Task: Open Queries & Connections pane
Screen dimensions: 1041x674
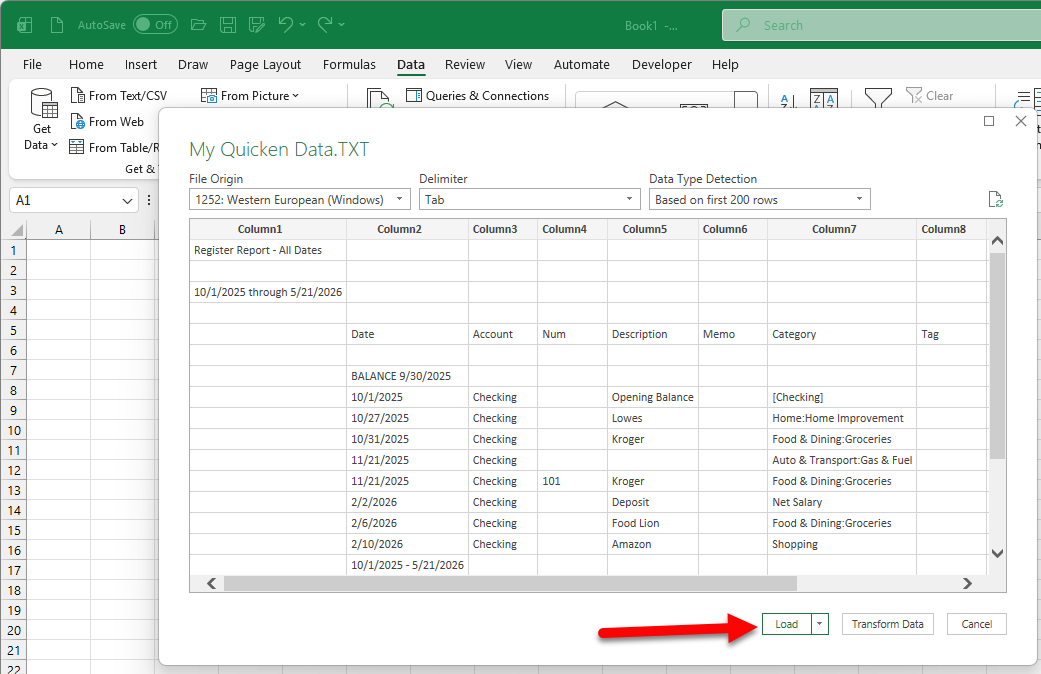Action: 477,96
